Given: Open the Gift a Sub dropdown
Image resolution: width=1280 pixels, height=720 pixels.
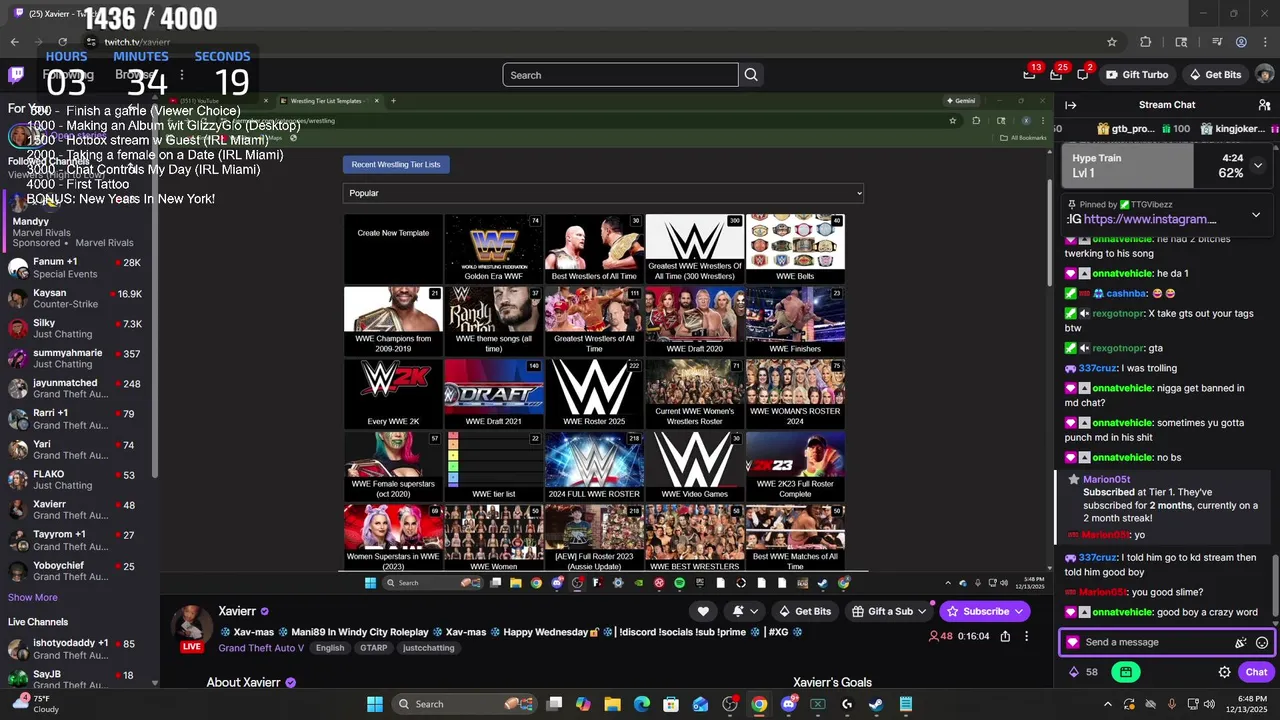Looking at the screenshot, I should point(888,611).
